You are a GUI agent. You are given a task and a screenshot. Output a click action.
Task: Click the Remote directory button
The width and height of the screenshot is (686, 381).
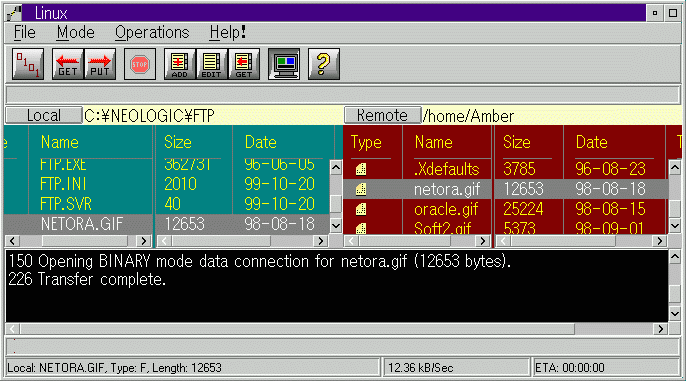[x=382, y=115]
